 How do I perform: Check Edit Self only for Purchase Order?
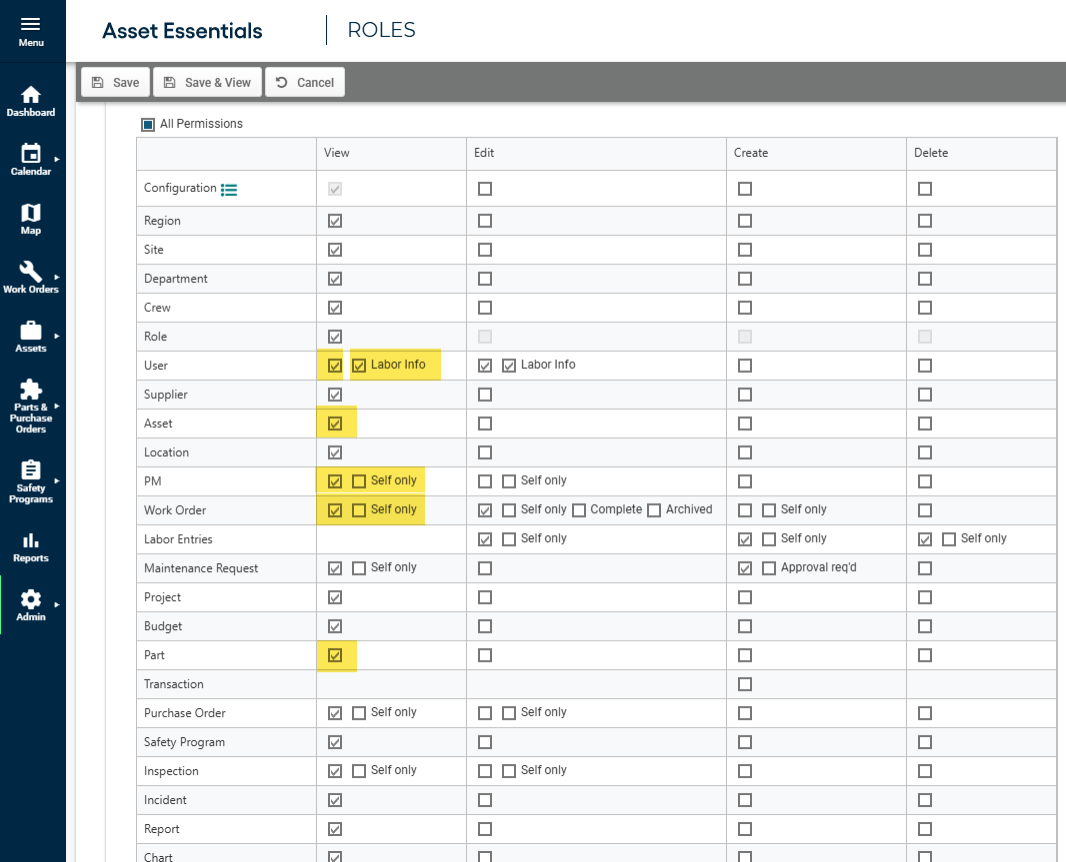(509, 713)
